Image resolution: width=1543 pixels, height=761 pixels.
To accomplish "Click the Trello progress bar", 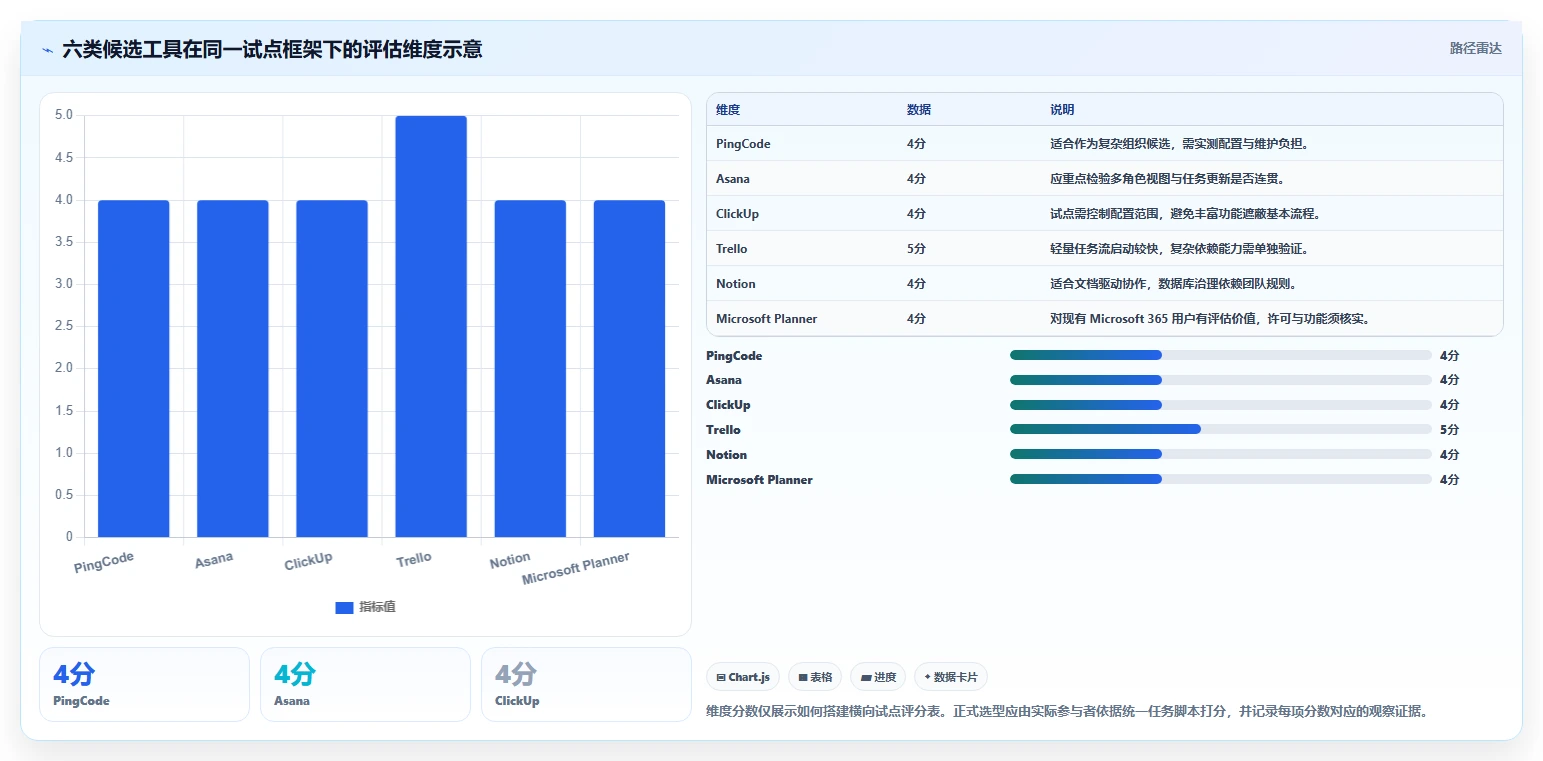I will pos(1221,429).
